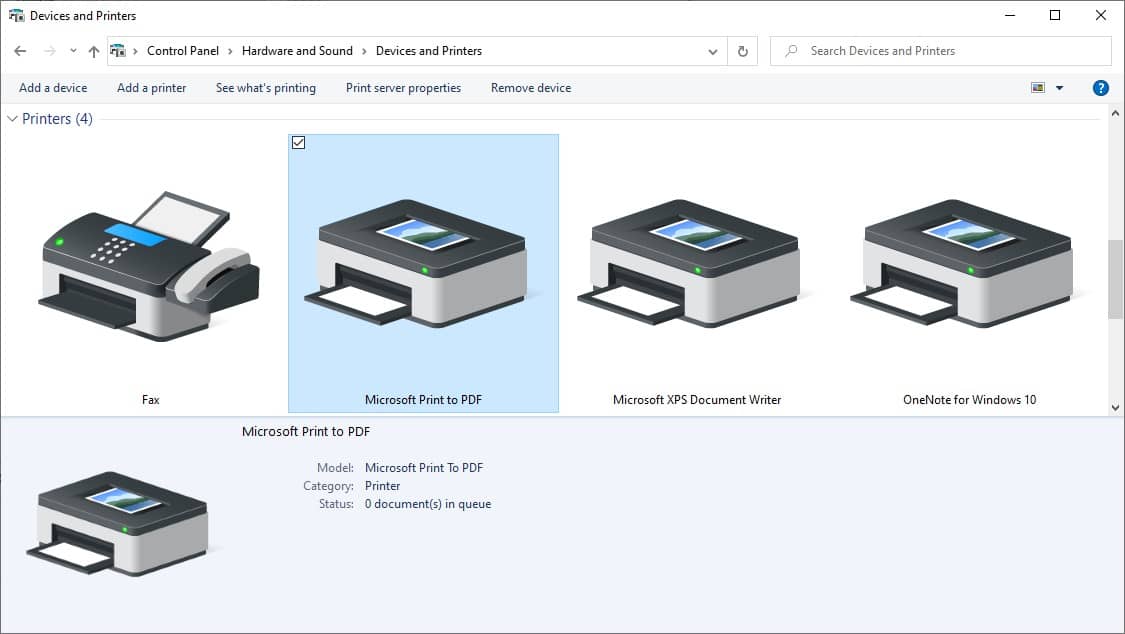
Task: Click the OneNote for Windows 10 label
Action: [x=969, y=400]
